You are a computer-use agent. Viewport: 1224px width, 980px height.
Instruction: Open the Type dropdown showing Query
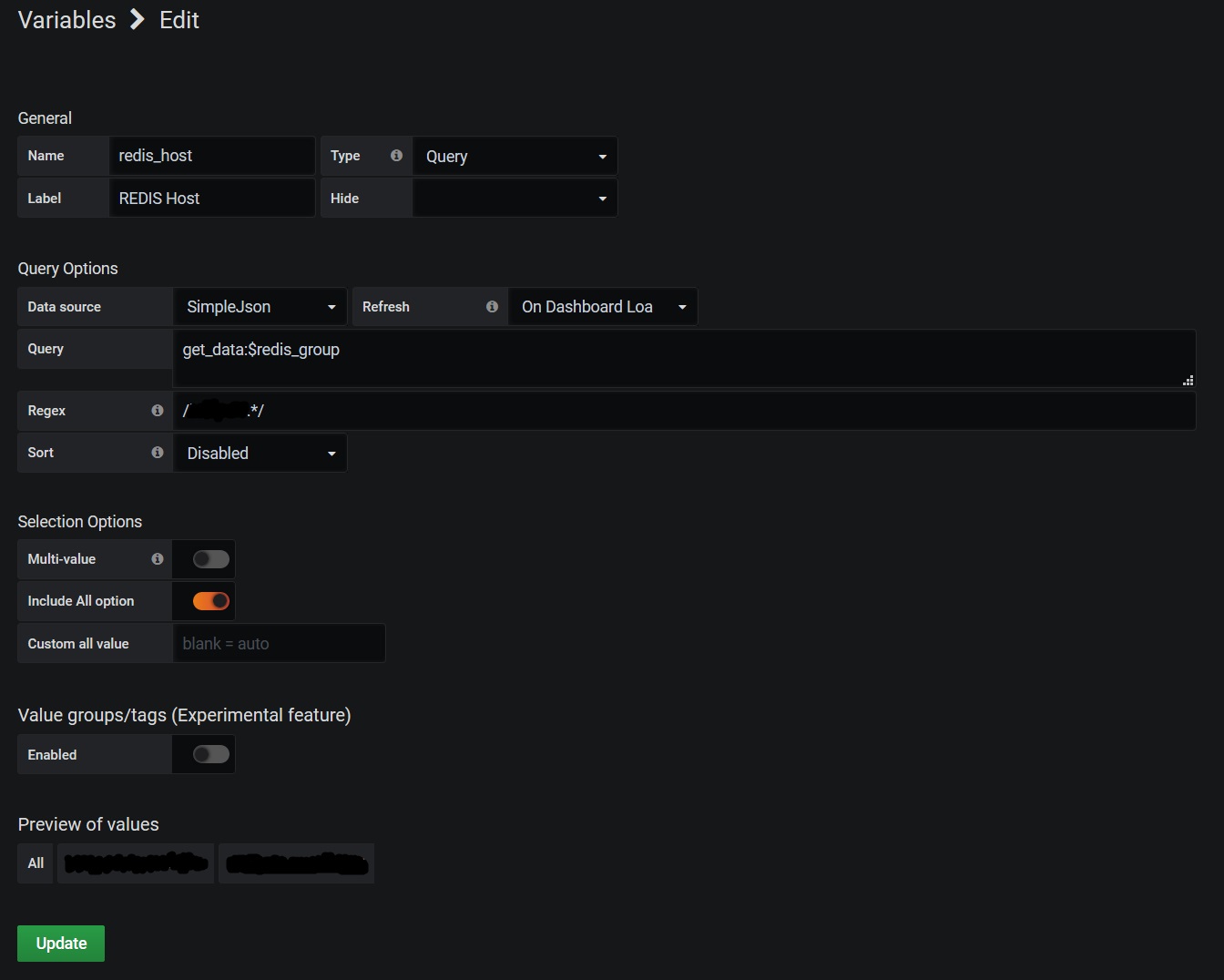pos(515,156)
